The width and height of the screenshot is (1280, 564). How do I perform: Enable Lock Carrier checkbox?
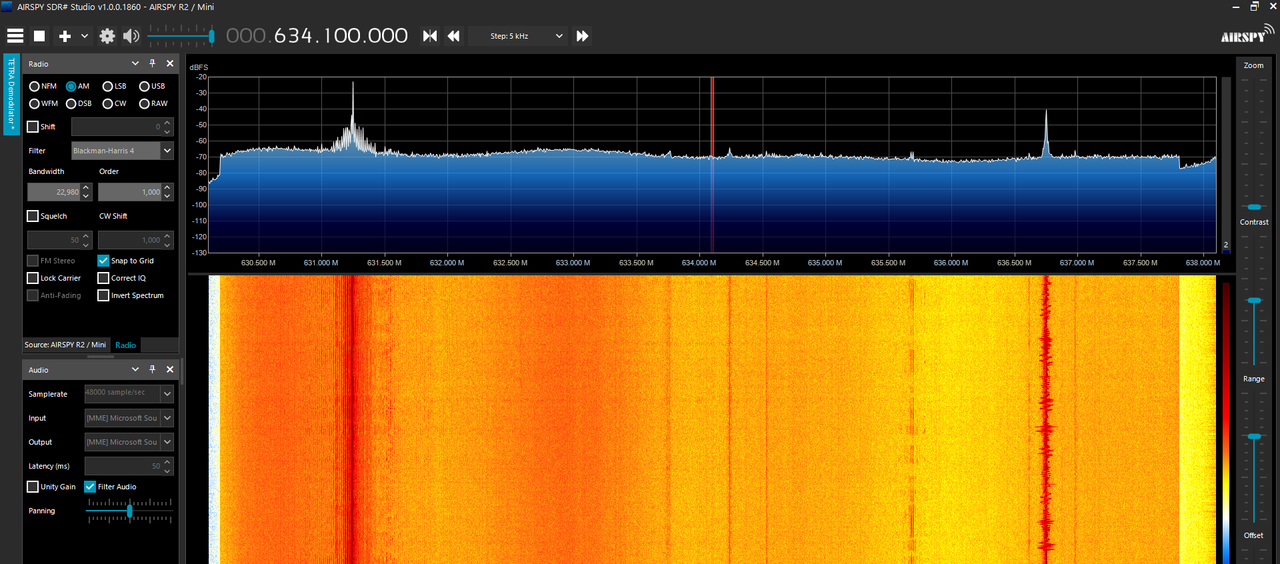pyautogui.click(x=33, y=278)
